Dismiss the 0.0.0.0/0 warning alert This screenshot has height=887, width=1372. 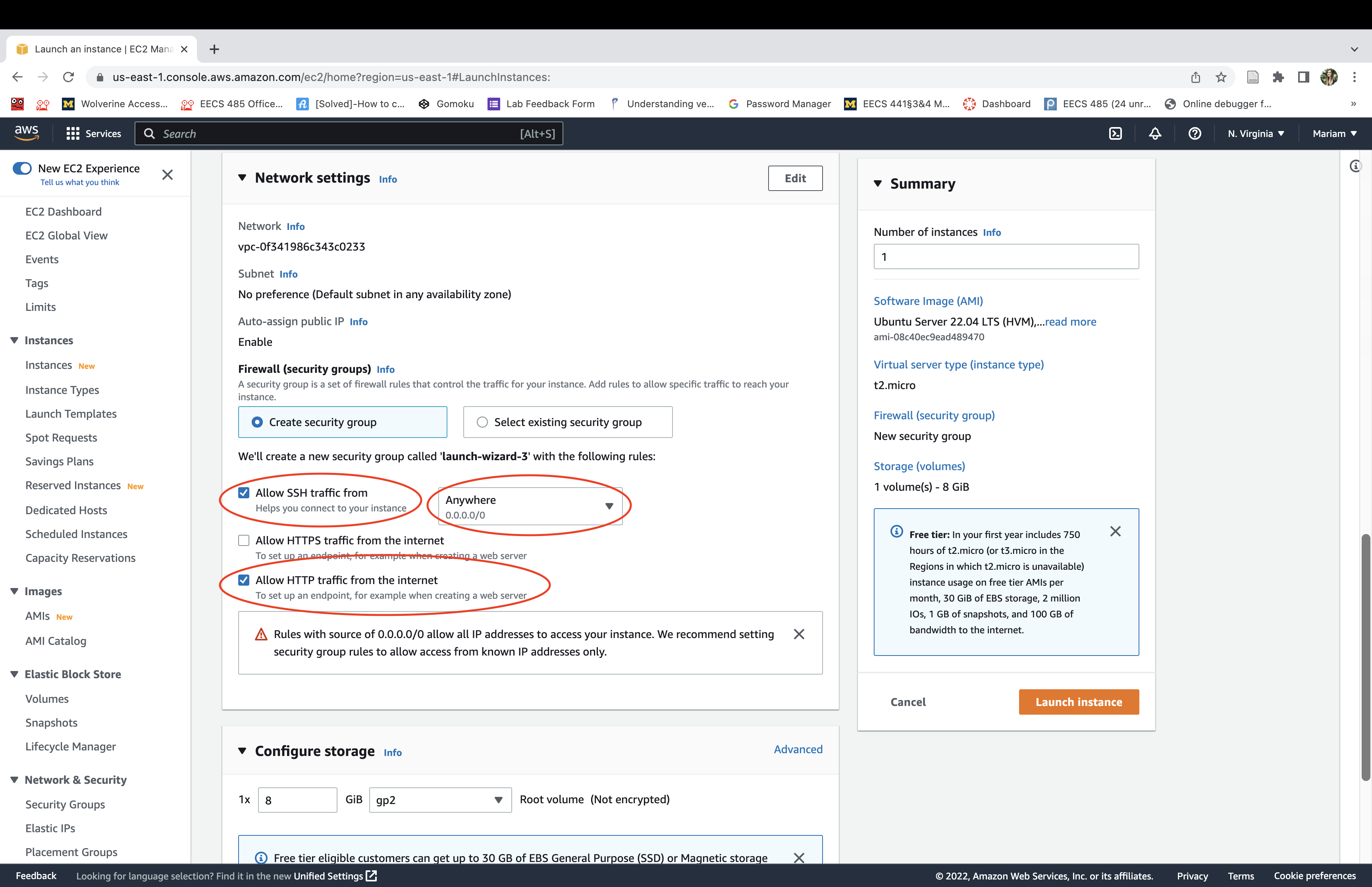(x=799, y=634)
